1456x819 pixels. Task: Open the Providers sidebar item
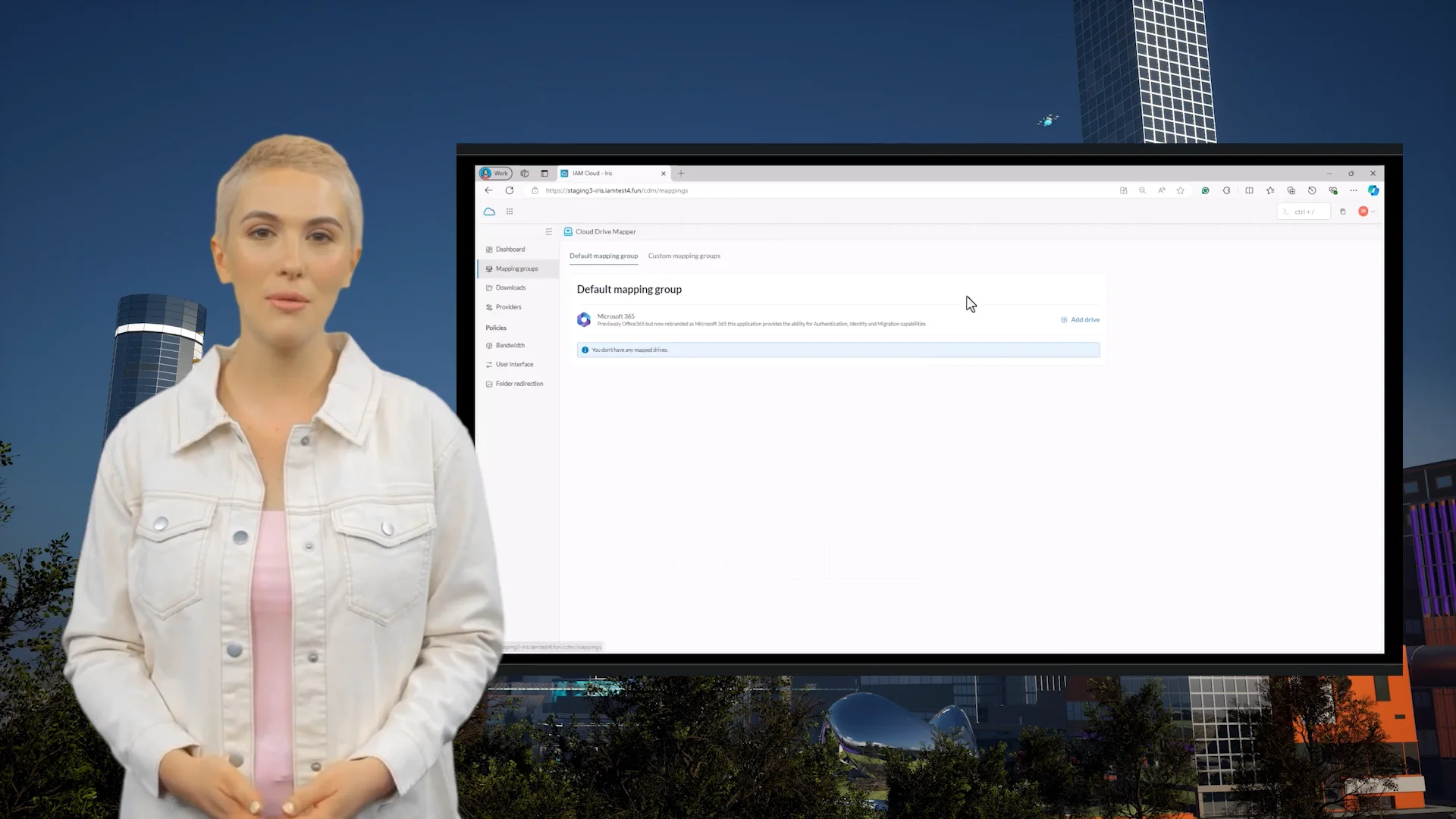click(508, 307)
